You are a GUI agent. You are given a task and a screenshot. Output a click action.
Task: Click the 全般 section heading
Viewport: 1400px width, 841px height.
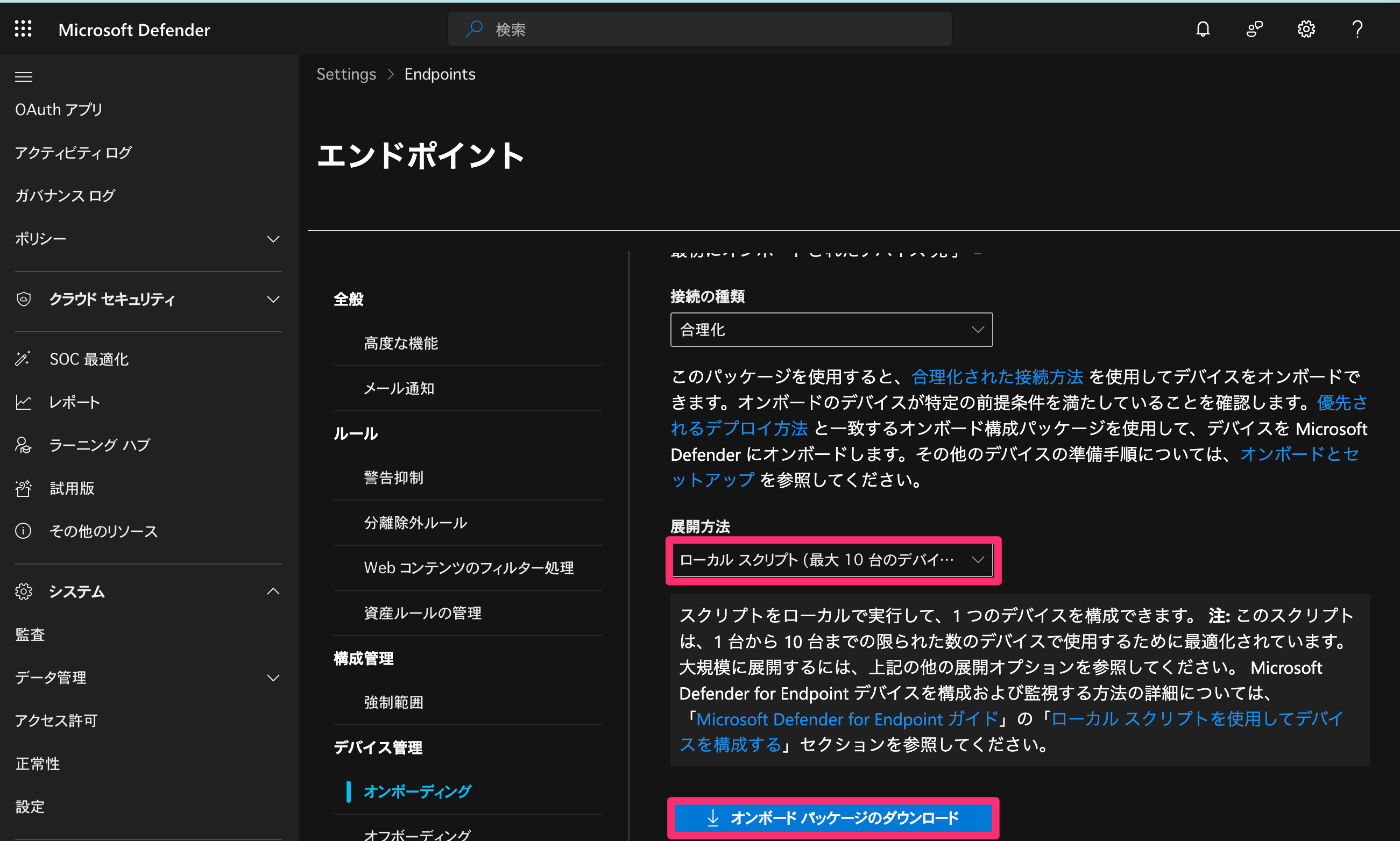(349, 299)
